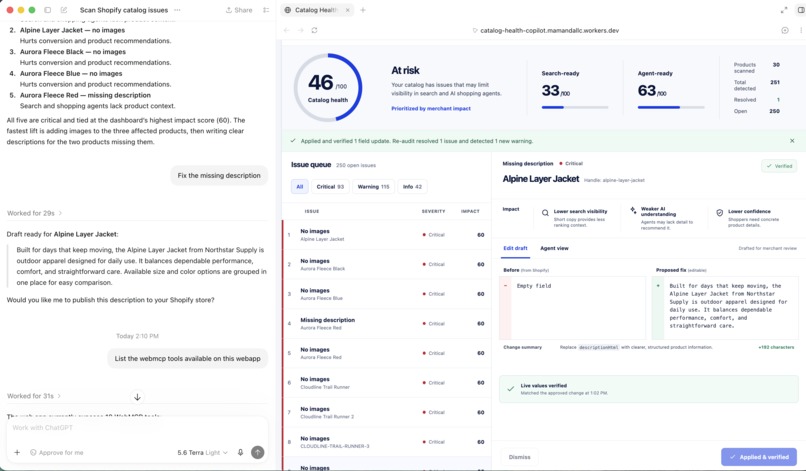
Task: Go back in the embedded browser
Action: [287, 30]
